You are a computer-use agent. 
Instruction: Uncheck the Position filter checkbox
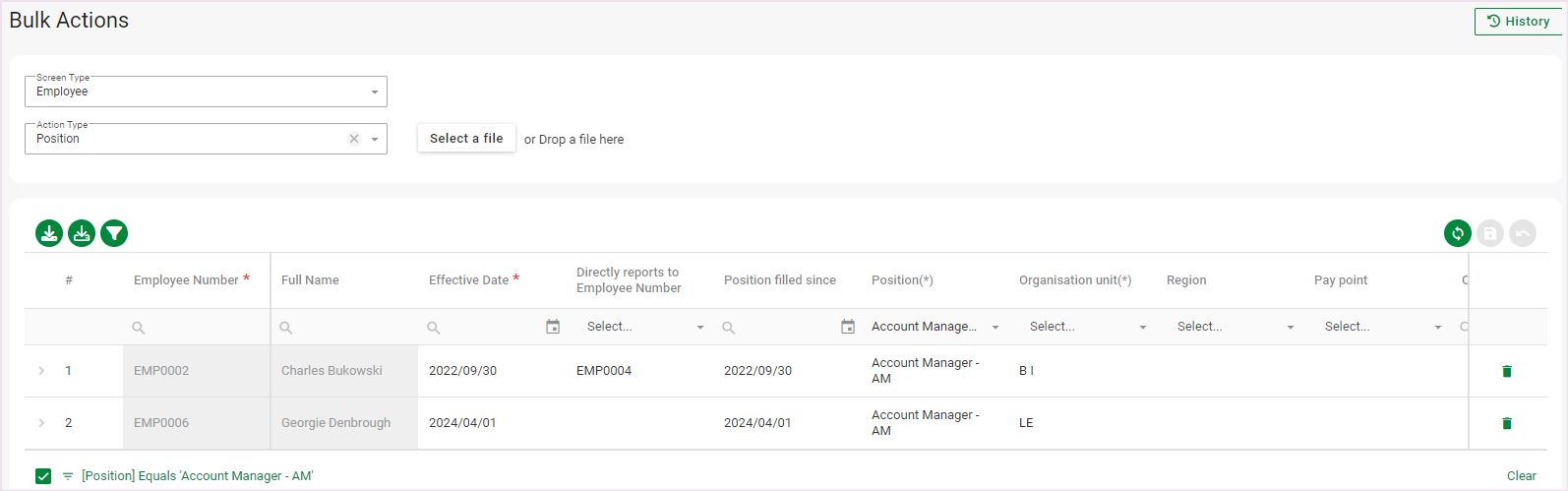43,476
